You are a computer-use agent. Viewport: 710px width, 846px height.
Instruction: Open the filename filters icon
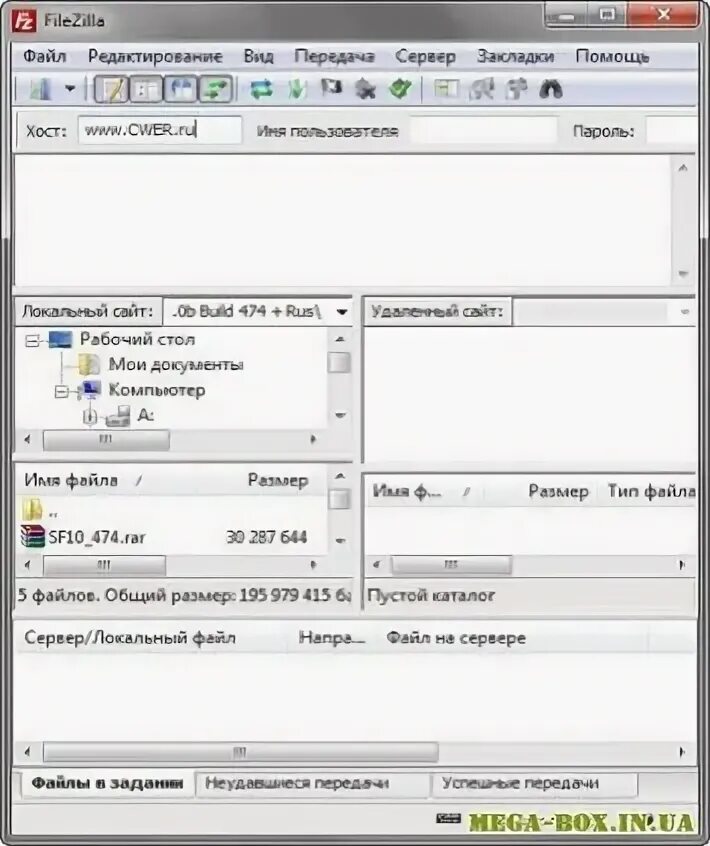[x=446, y=89]
